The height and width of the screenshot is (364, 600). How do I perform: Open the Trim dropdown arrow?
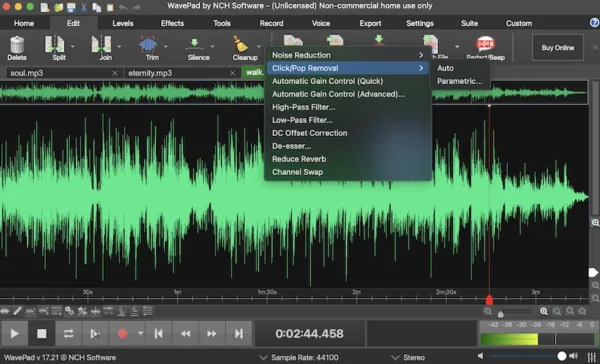[x=166, y=47]
